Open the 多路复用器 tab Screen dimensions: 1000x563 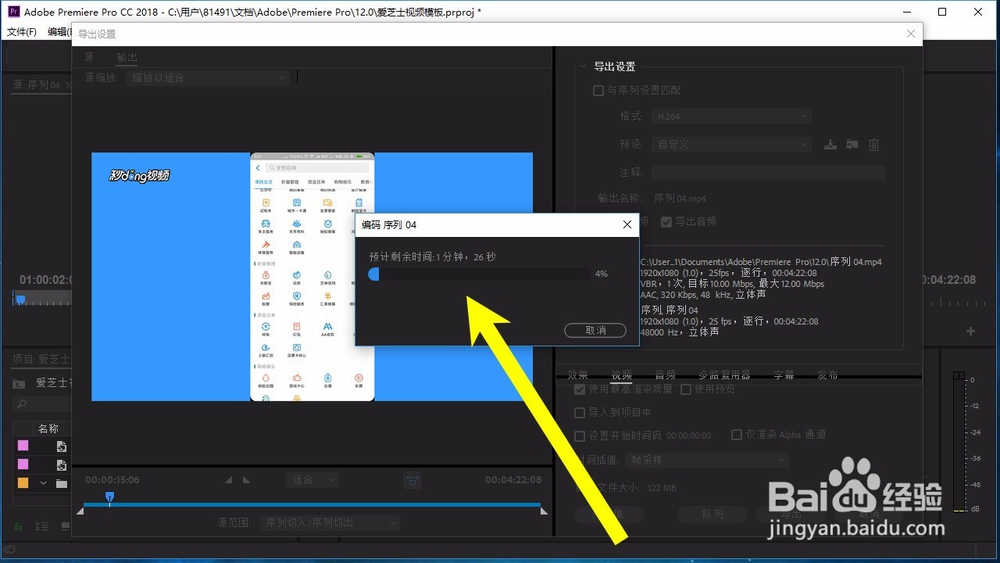(x=724, y=375)
